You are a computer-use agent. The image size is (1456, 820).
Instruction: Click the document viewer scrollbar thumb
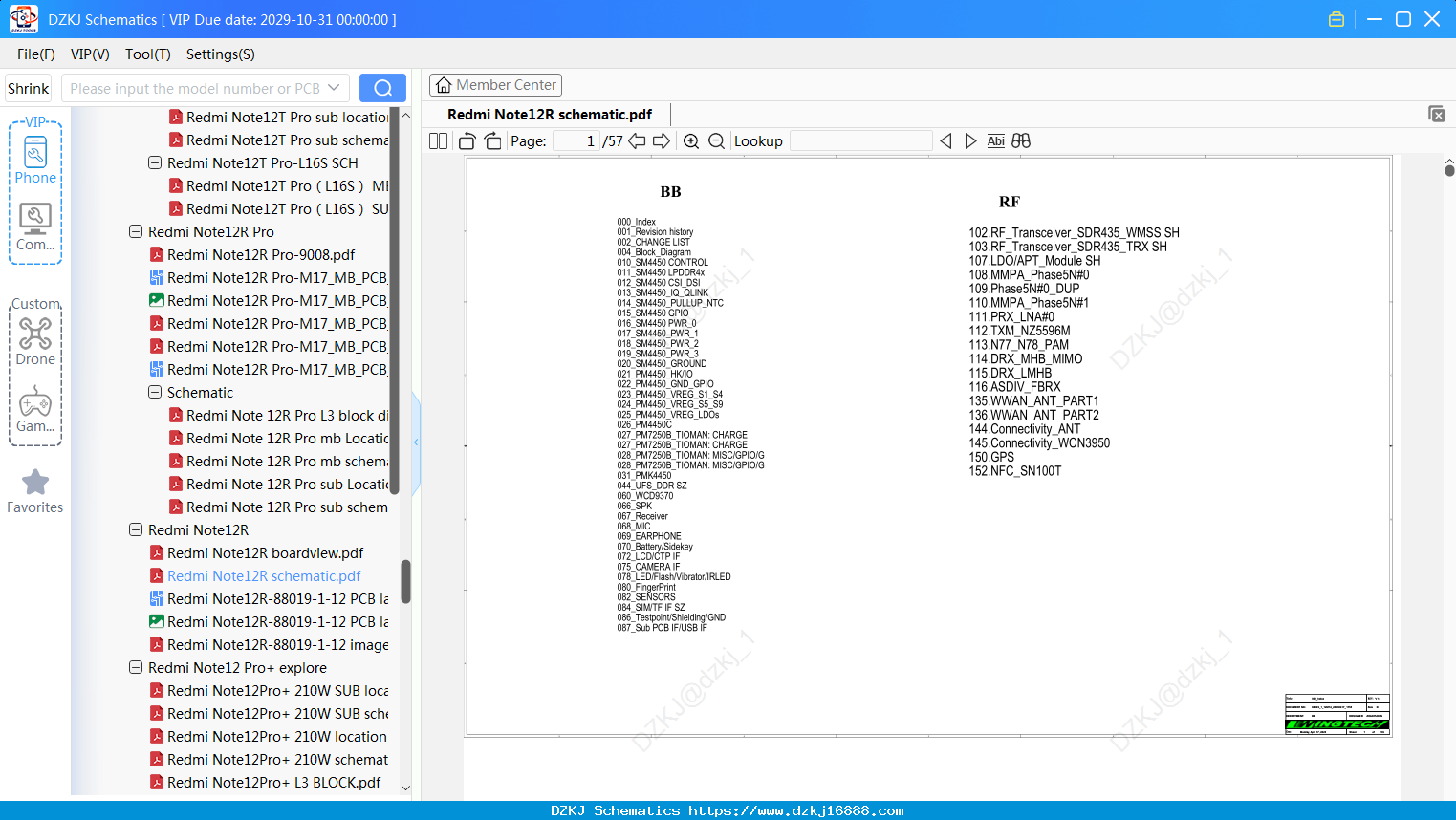(1449, 170)
